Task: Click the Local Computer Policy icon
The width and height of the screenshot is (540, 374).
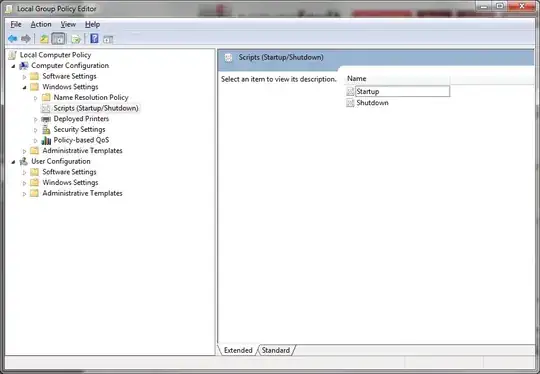Action: [x=12, y=55]
